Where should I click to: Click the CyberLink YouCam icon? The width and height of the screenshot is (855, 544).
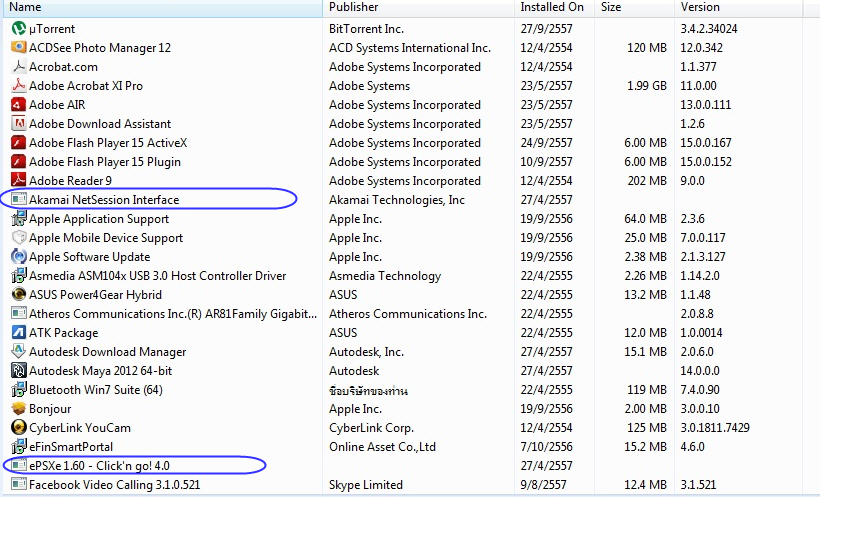(19, 428)
